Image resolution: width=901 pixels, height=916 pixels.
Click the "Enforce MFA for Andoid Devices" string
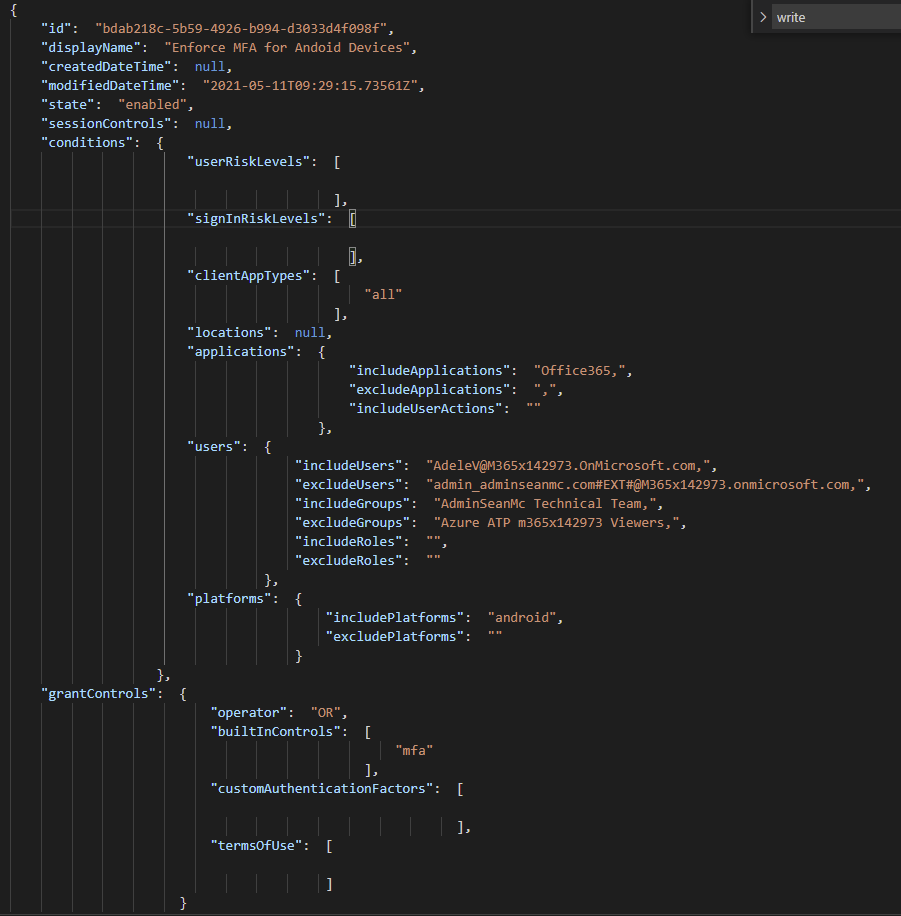(x=289, y=47)
